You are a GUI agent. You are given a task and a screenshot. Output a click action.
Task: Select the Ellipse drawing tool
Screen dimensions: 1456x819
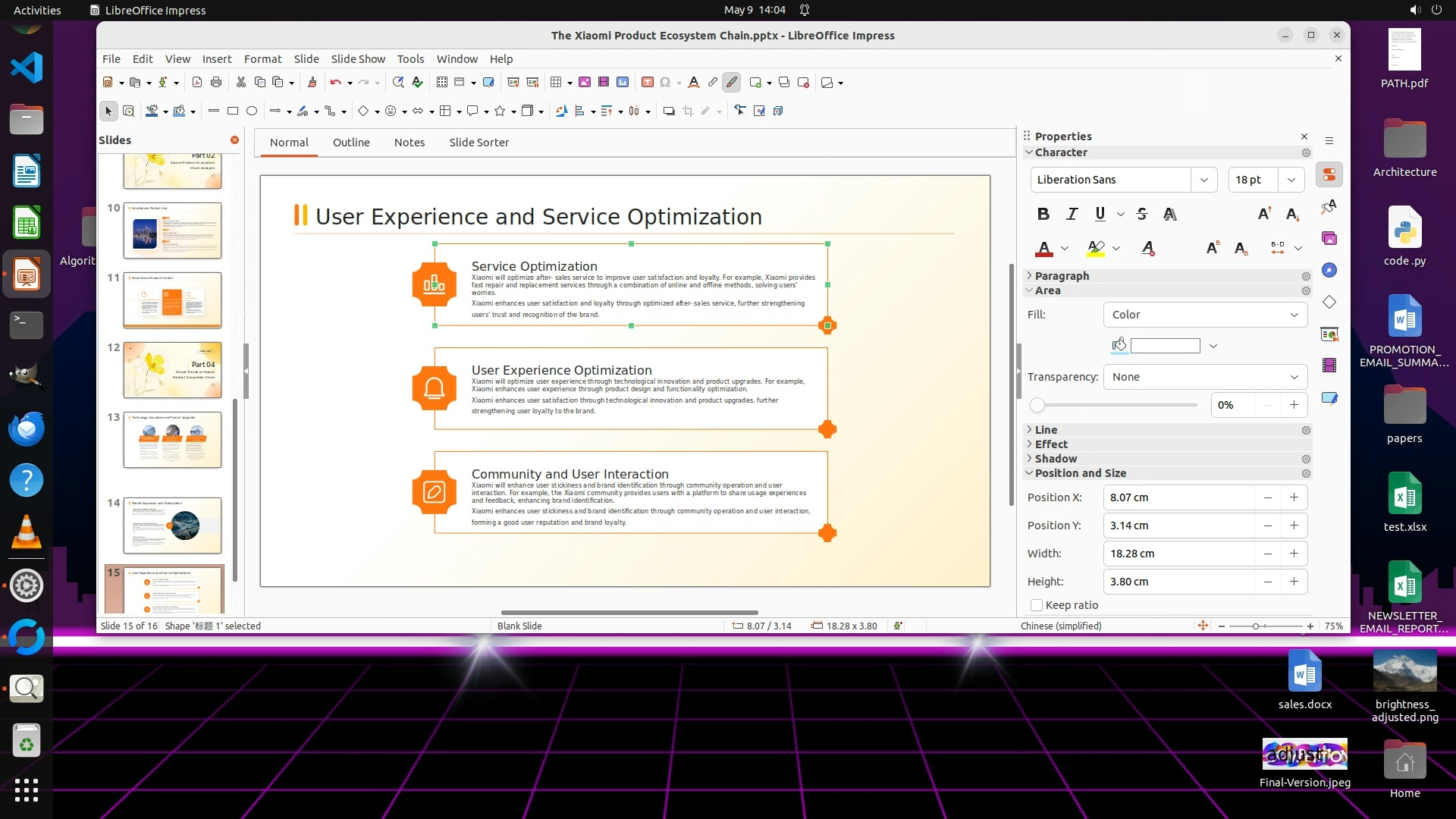tap(252, 111)
